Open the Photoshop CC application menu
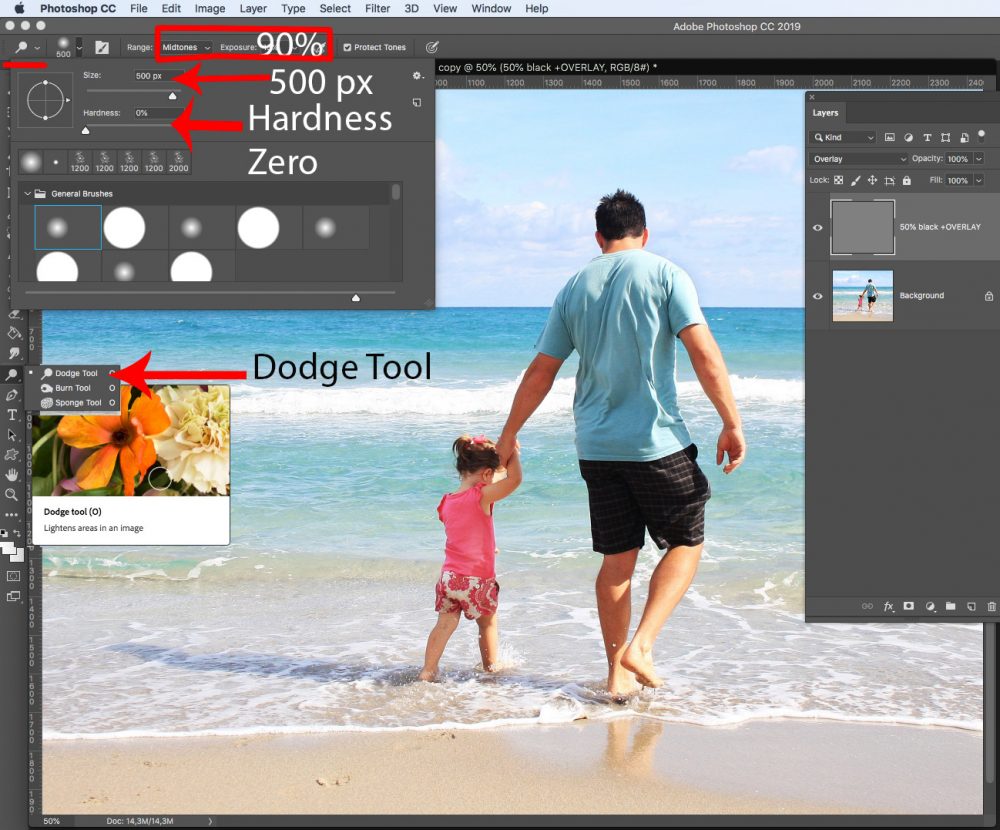The width and height of the screenshot is (1000, 830). point(78,8)
